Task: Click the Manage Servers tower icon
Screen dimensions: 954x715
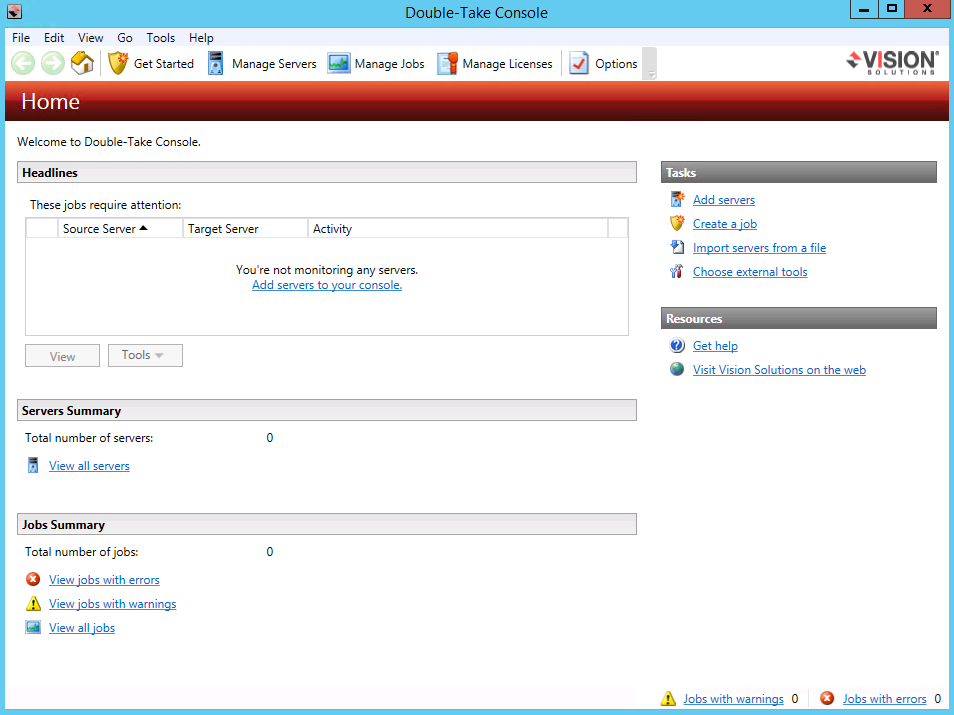Action: click(215, 63)
